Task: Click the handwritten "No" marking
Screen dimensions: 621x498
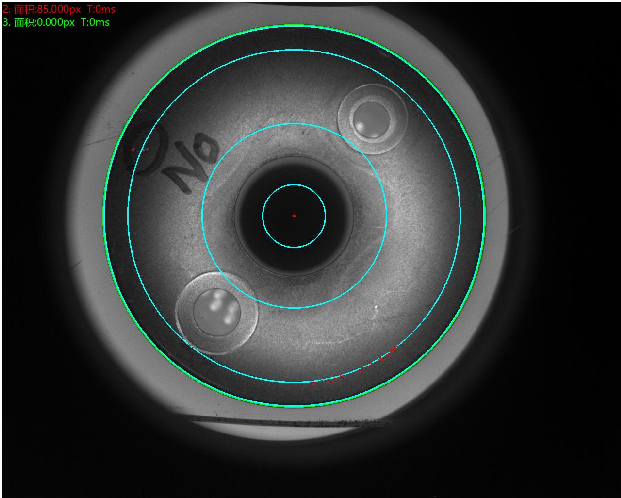Action: coord(188,160)
